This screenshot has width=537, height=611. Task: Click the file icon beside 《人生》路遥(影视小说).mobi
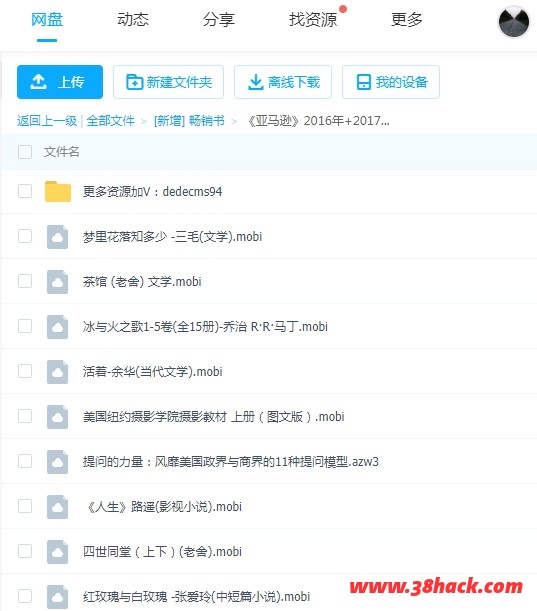pyautogui.click(x=57, y=507)
